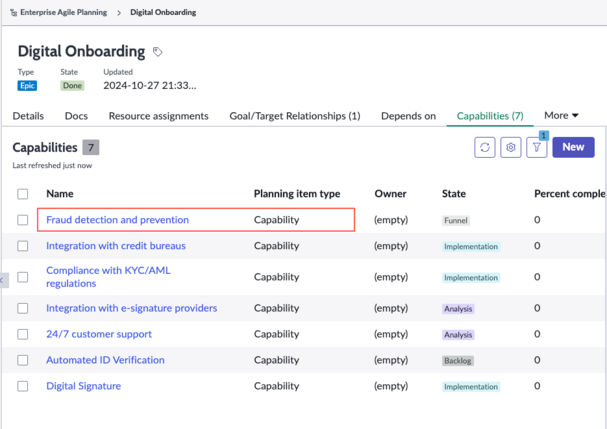This screenshot has width=607, height=429.
Task: Click the Capabilities count badge 7
Action: 91,148
